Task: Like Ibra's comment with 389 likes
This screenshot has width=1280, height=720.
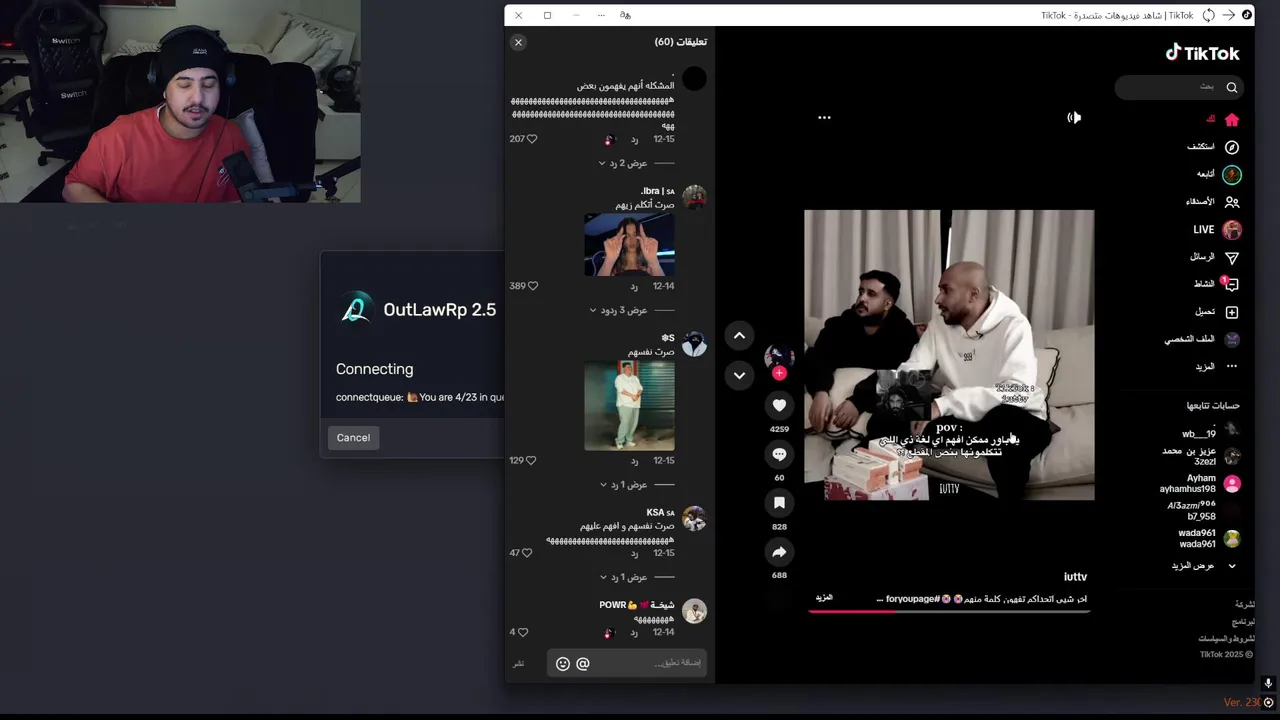Action: (x=531, y=286)
